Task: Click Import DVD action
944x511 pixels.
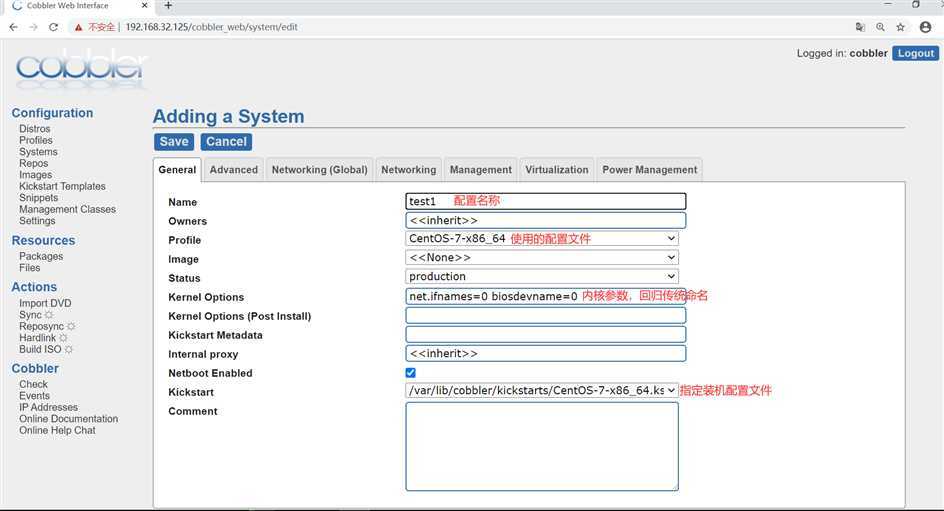Action: click(x=45, y=303)
